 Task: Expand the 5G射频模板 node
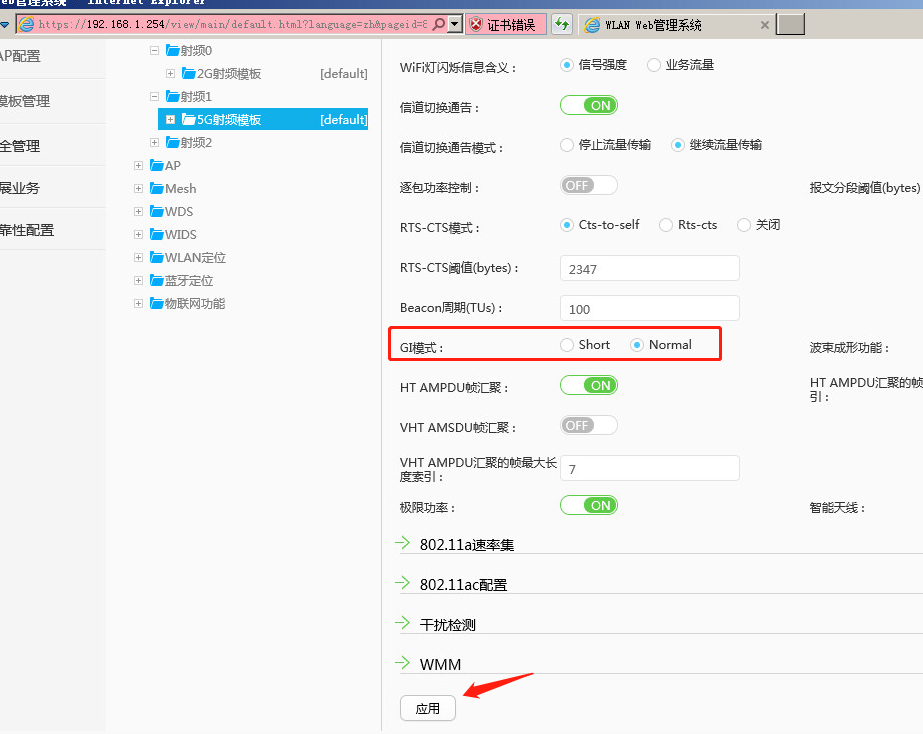pos(170,119)
